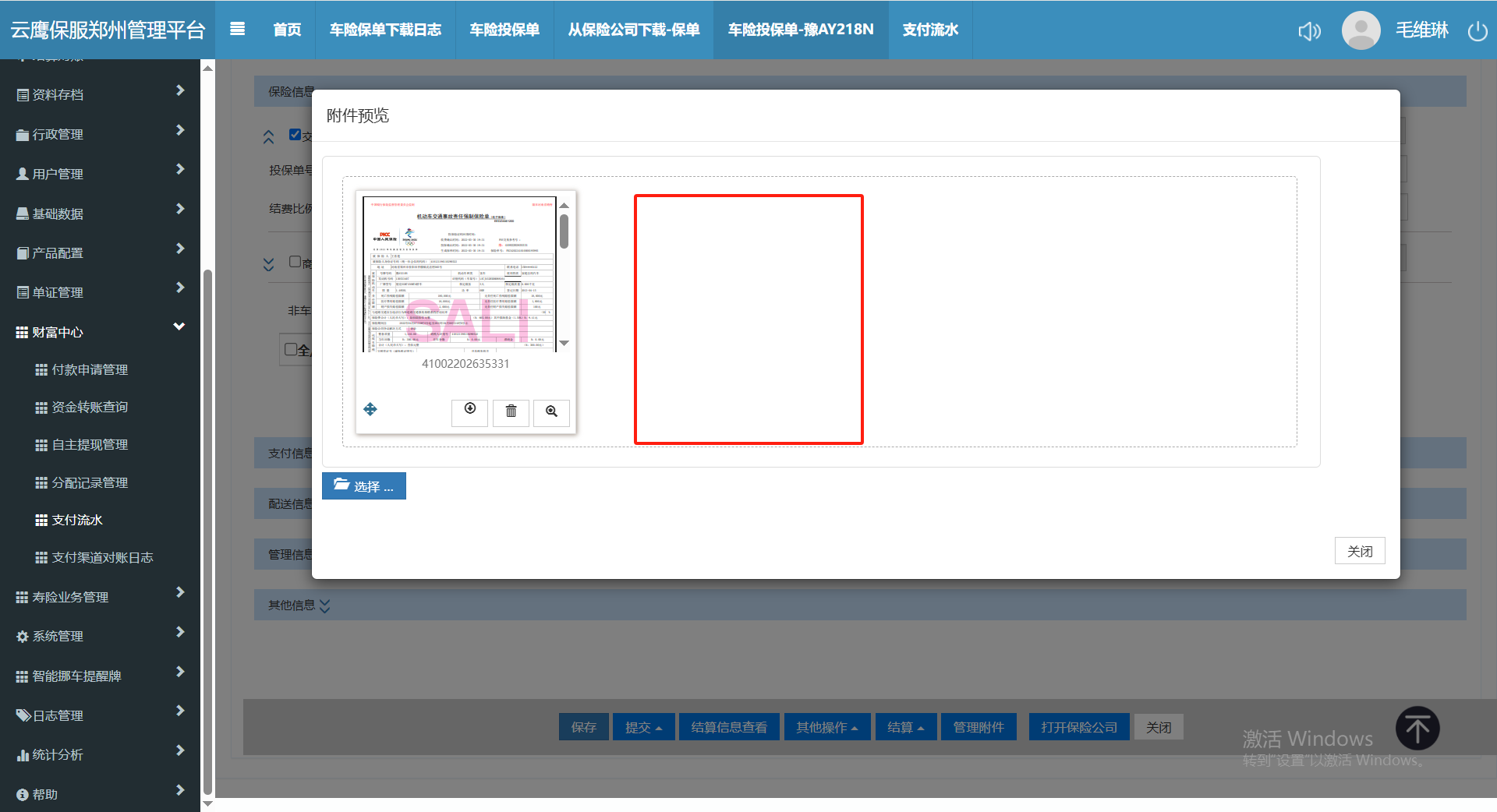Open the 提交 dropdown button
The width and height of the screenshot is (1497, 812).
[643, 727]
